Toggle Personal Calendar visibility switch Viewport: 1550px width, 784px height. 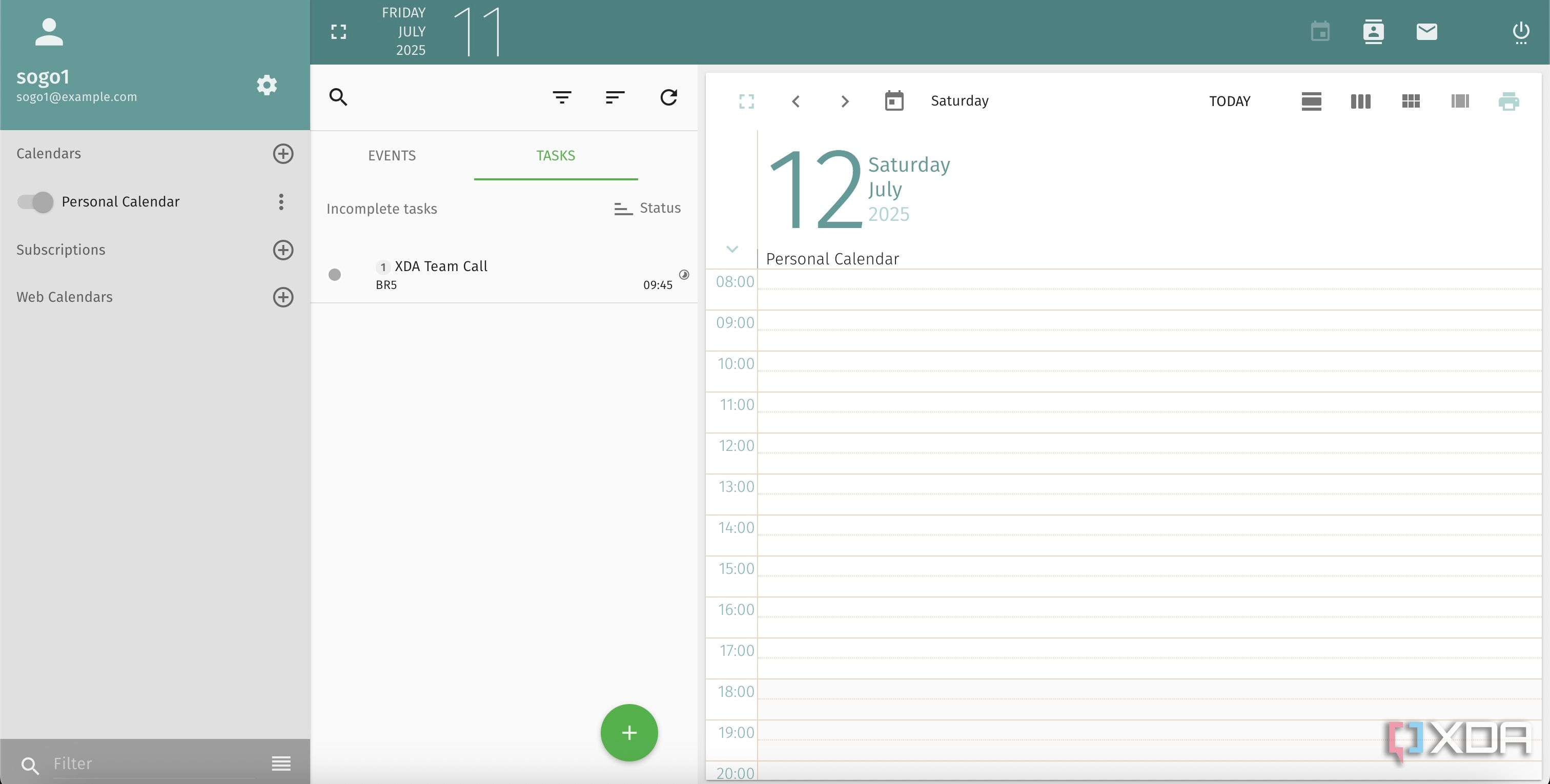[35, 202]
